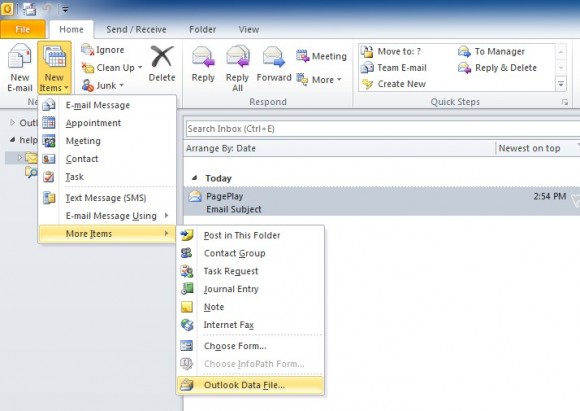Switch to the Send / Receive tab
This screenshot has height=411, width=580.
pos(136,29)
